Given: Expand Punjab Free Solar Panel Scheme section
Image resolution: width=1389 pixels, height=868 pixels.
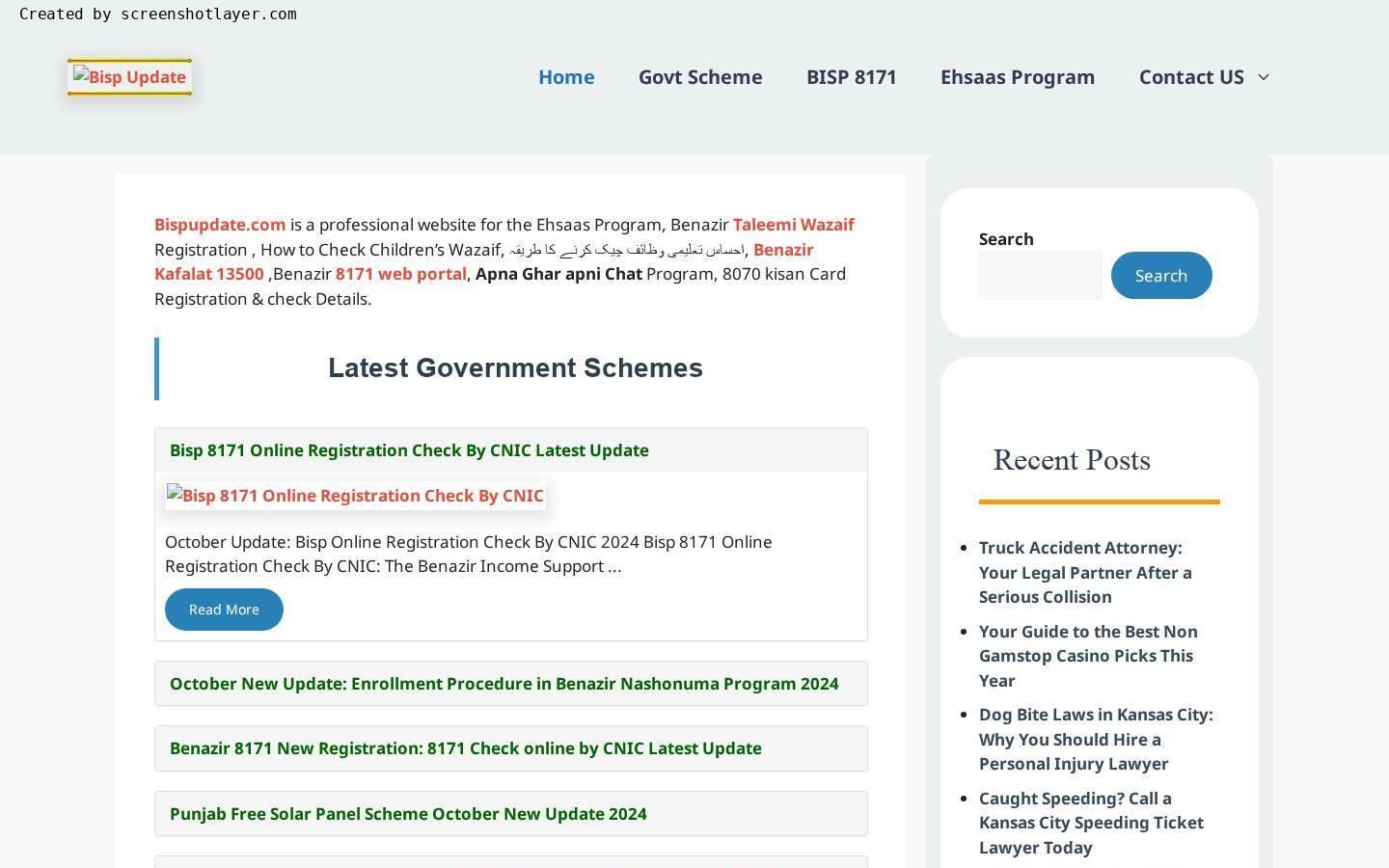Looking at the screenshot, I should point(511,814).
